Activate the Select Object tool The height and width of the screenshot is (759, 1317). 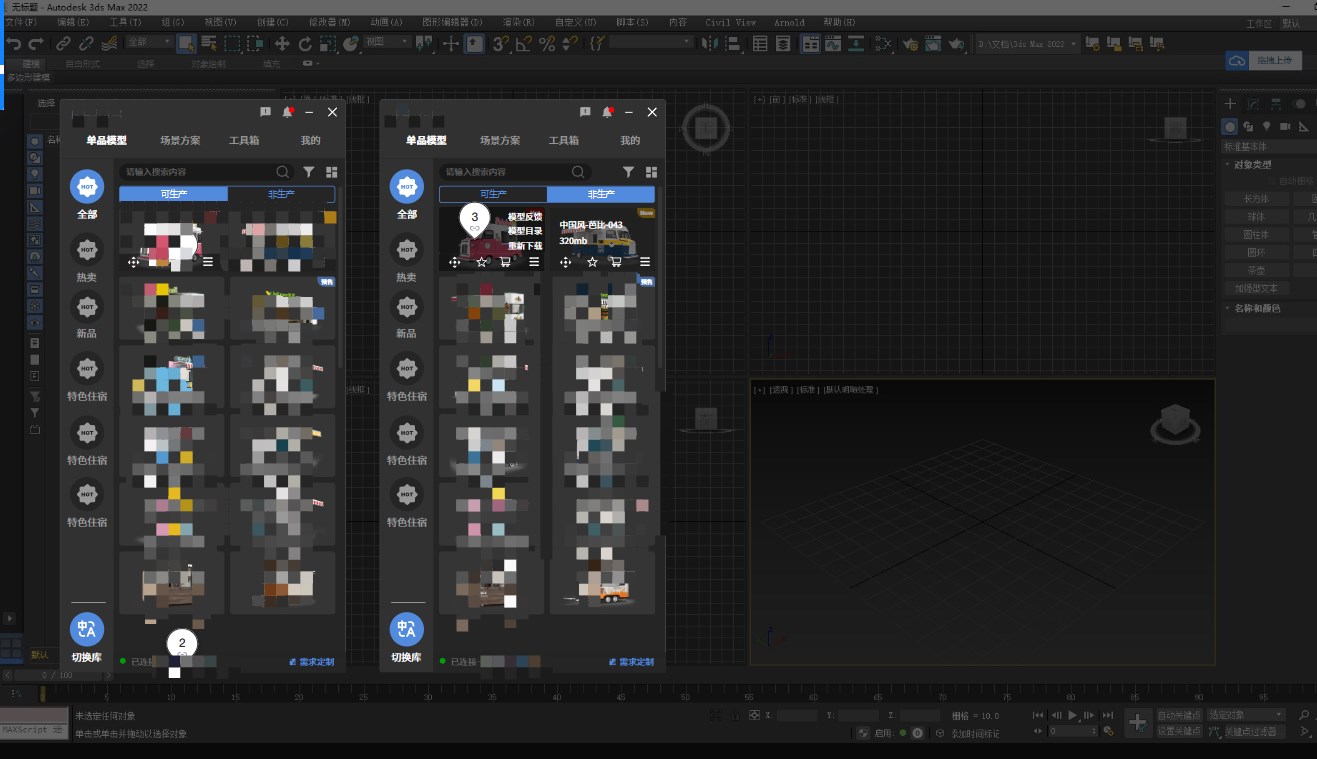pos(186,43)
